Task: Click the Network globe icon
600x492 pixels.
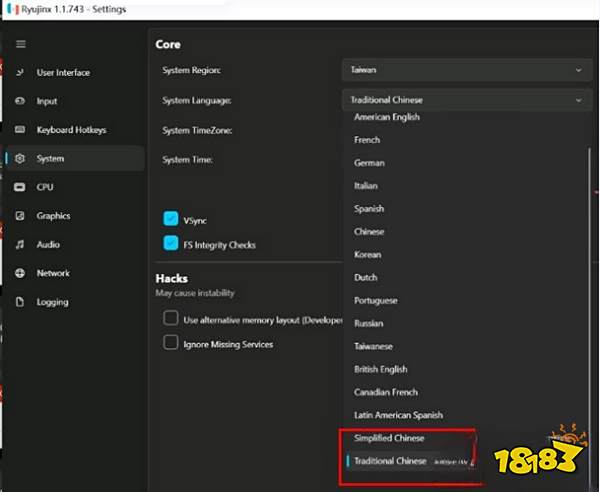Action: coord(20,273)
